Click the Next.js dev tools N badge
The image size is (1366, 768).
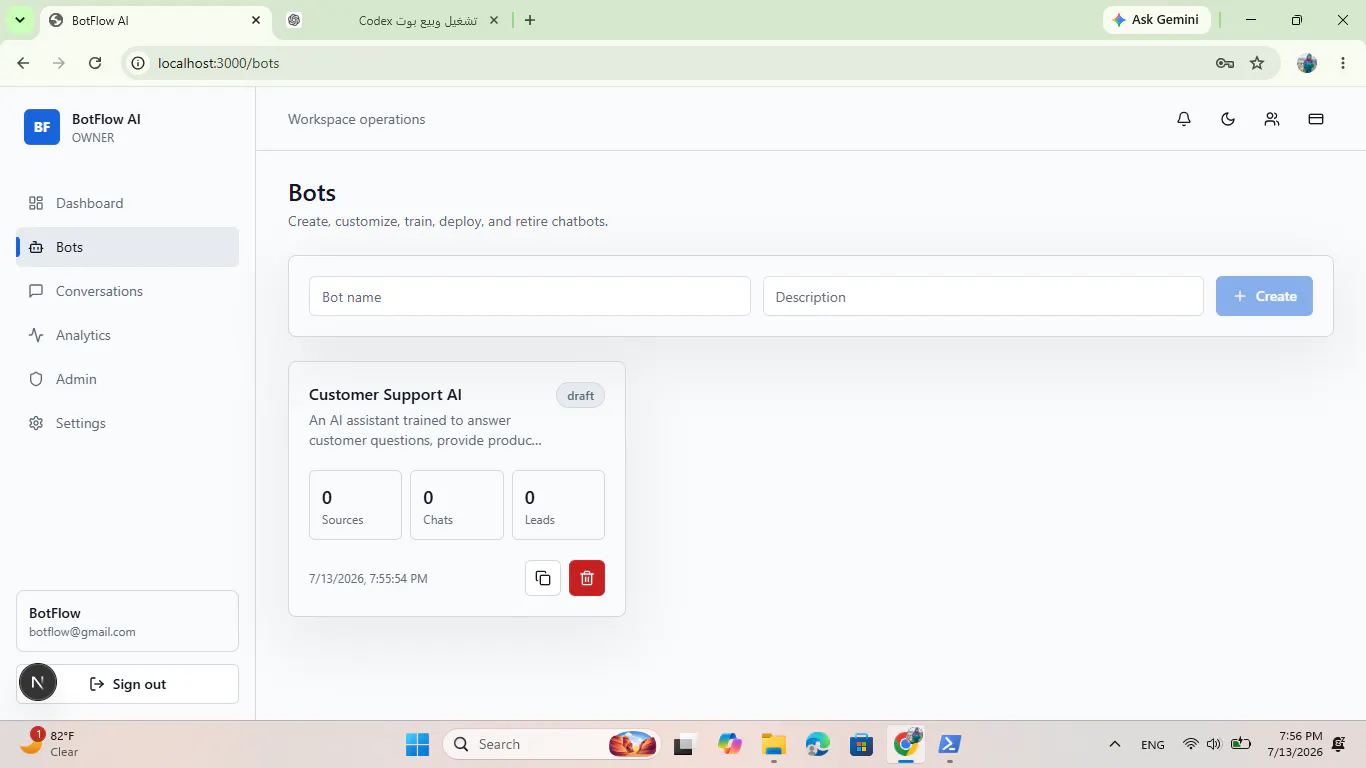click(x=37, y=683)
